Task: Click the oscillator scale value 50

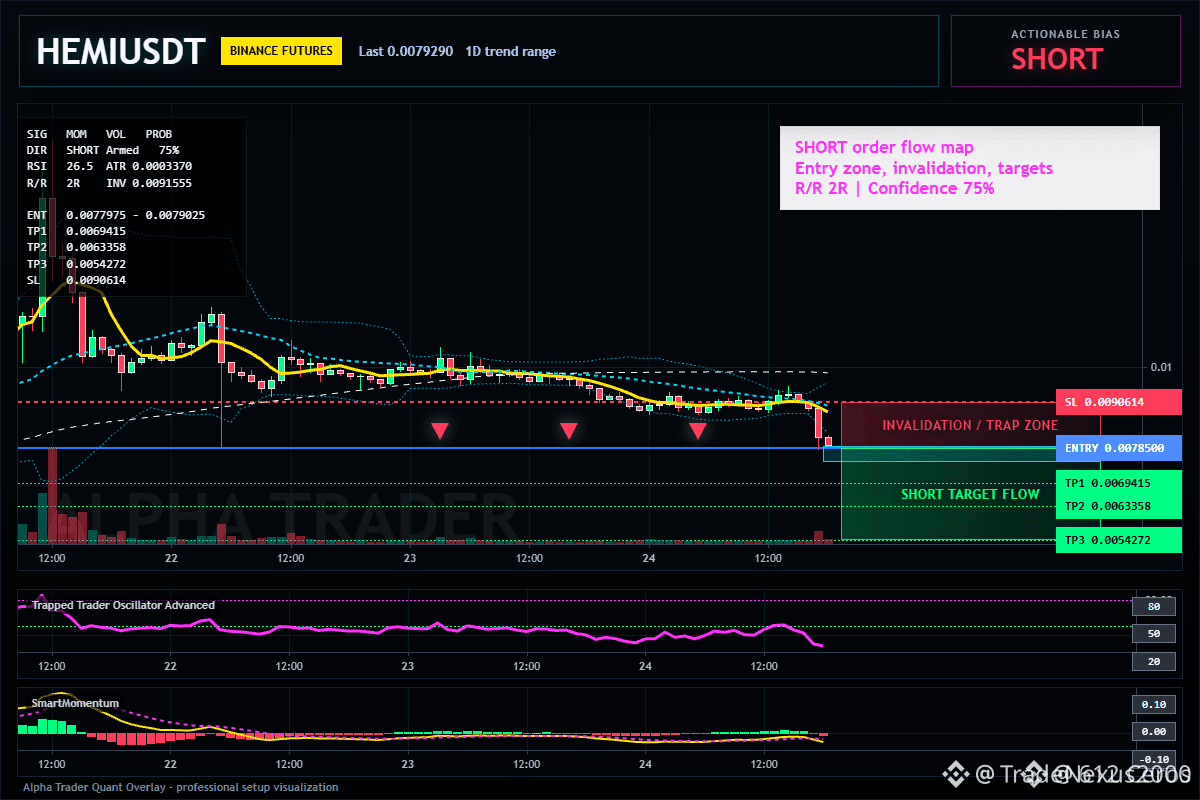Action: tap(1153, 634)
